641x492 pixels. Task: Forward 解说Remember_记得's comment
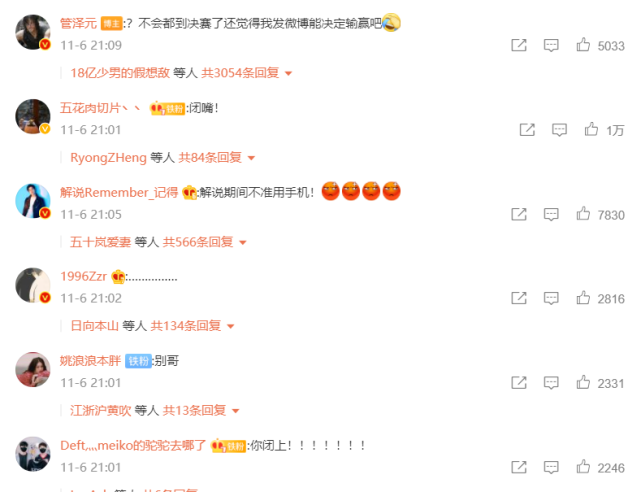coord(519,214)
